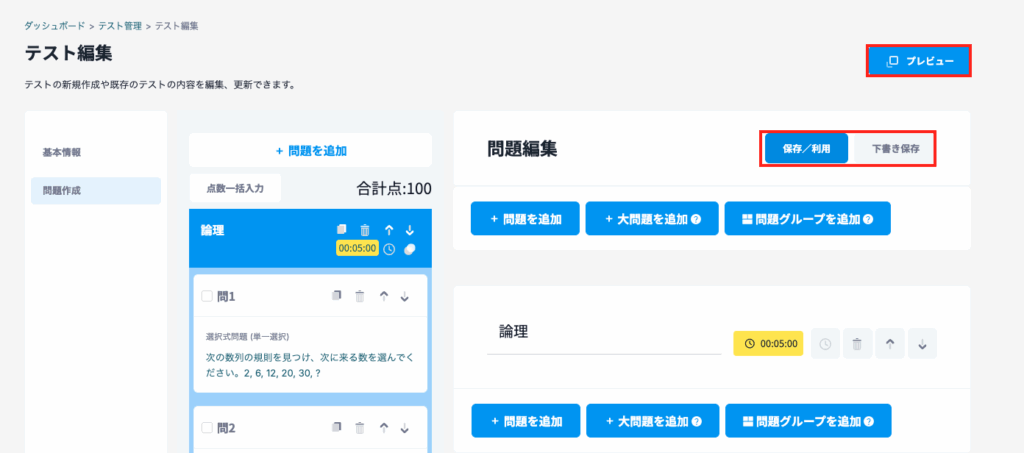Screen dimensions: 1024x453
Task: Click upper ＋大問題を追加 button
Action: (652, 219)
